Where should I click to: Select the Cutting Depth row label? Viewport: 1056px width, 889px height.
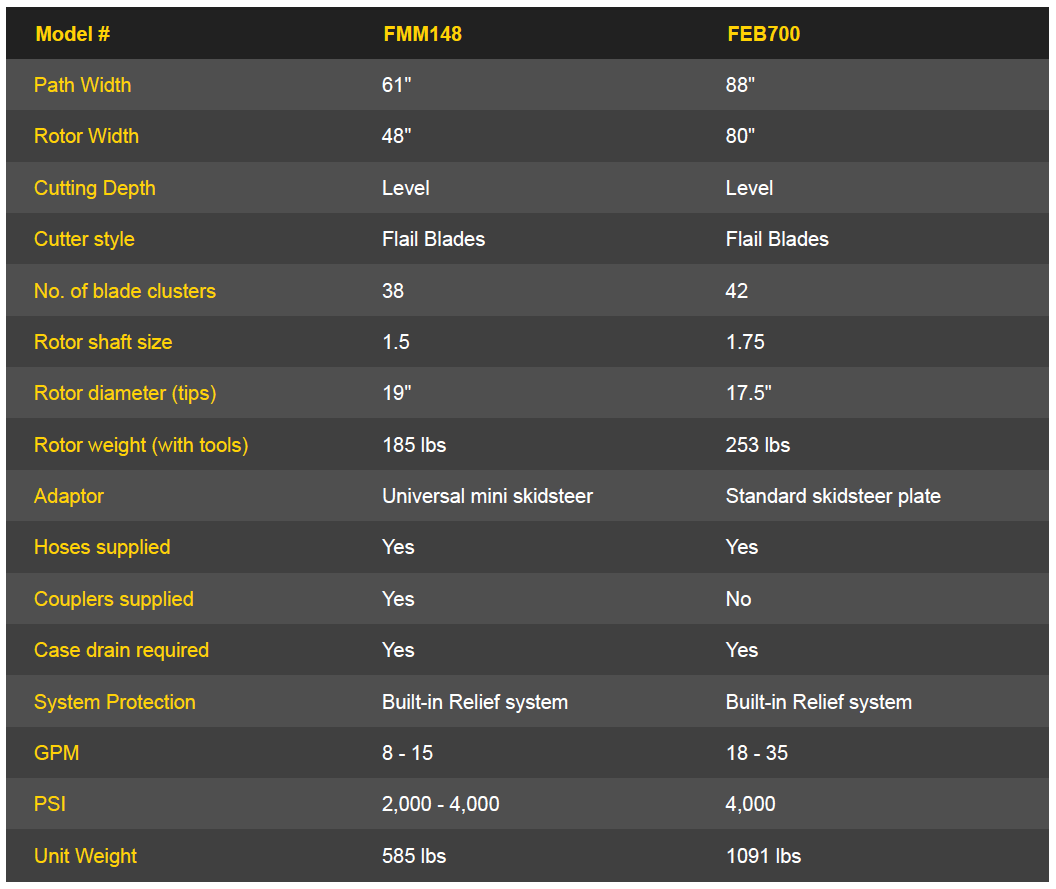click(x=94, y=188)
